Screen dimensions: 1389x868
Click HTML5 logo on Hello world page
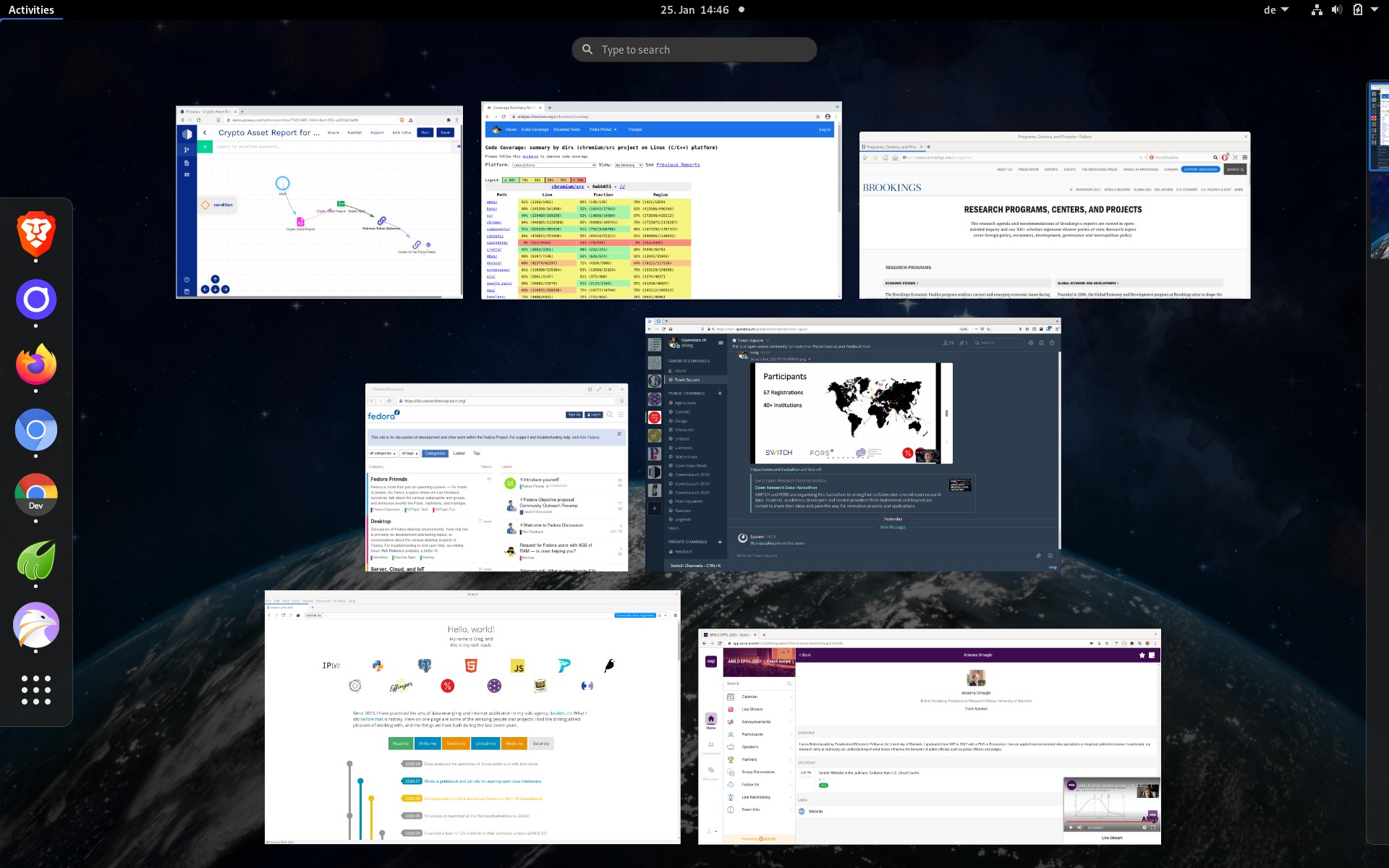pos(471,666)
